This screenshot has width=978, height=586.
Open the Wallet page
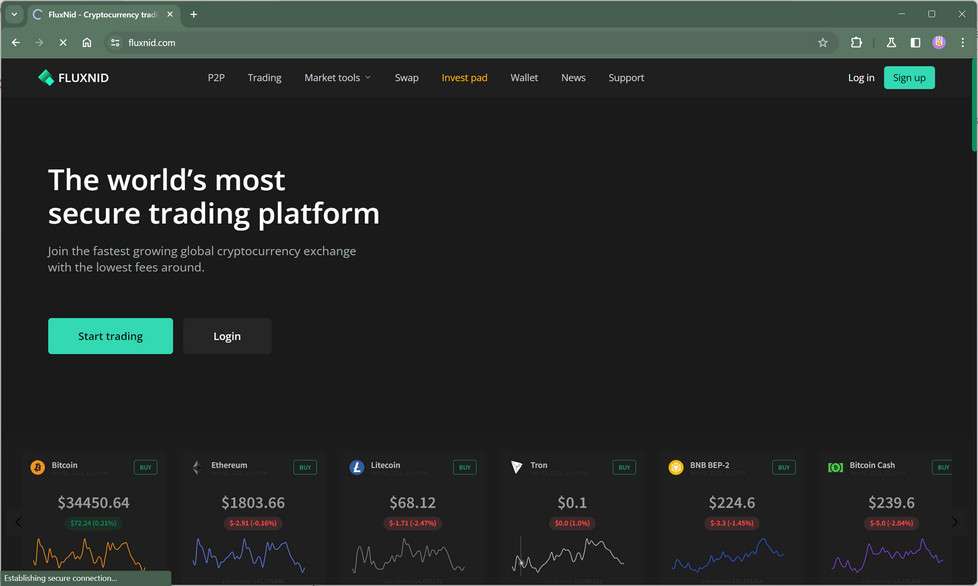tap(524, 78)
